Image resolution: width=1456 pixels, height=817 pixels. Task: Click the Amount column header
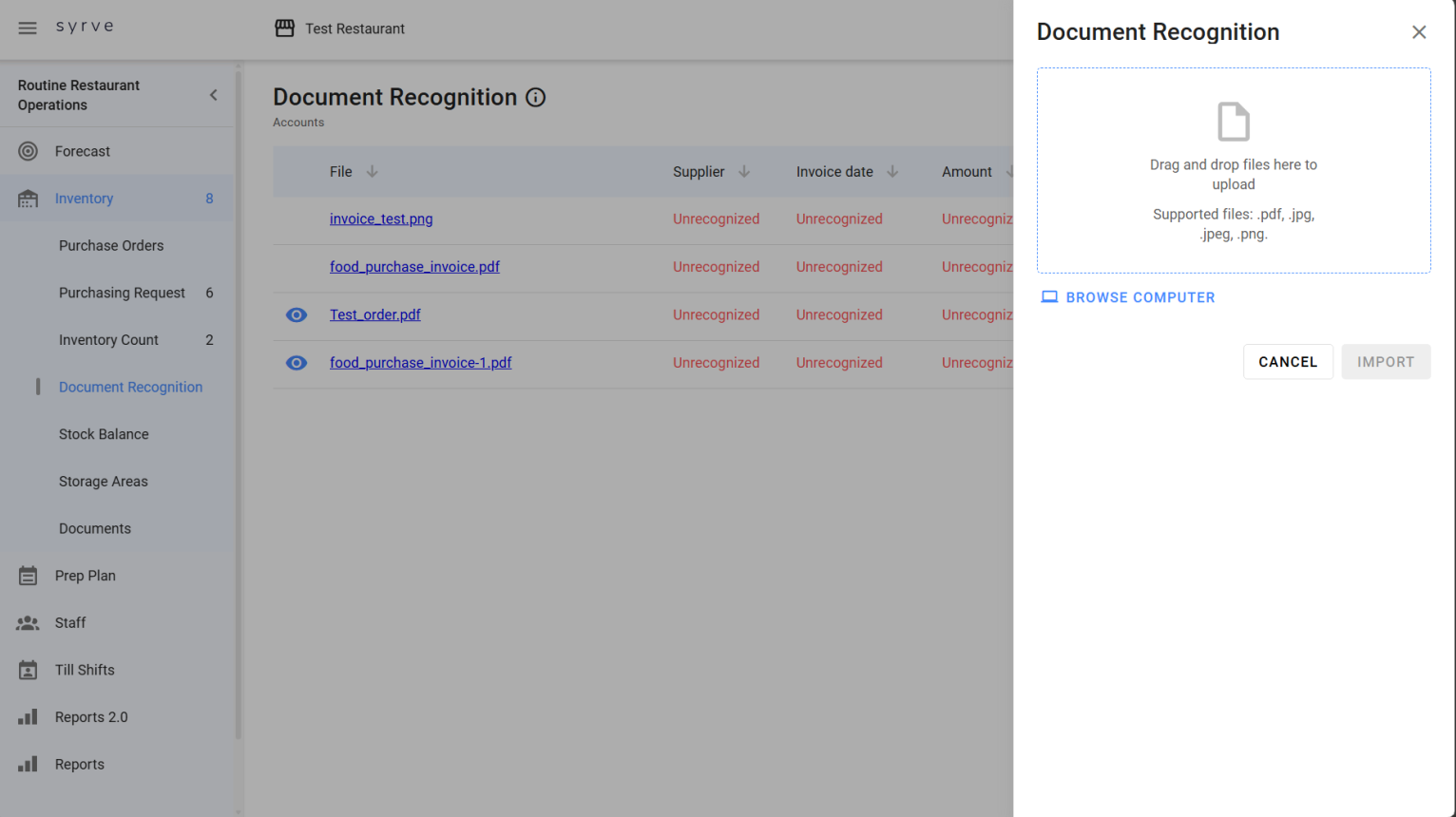tap(967, 172)
